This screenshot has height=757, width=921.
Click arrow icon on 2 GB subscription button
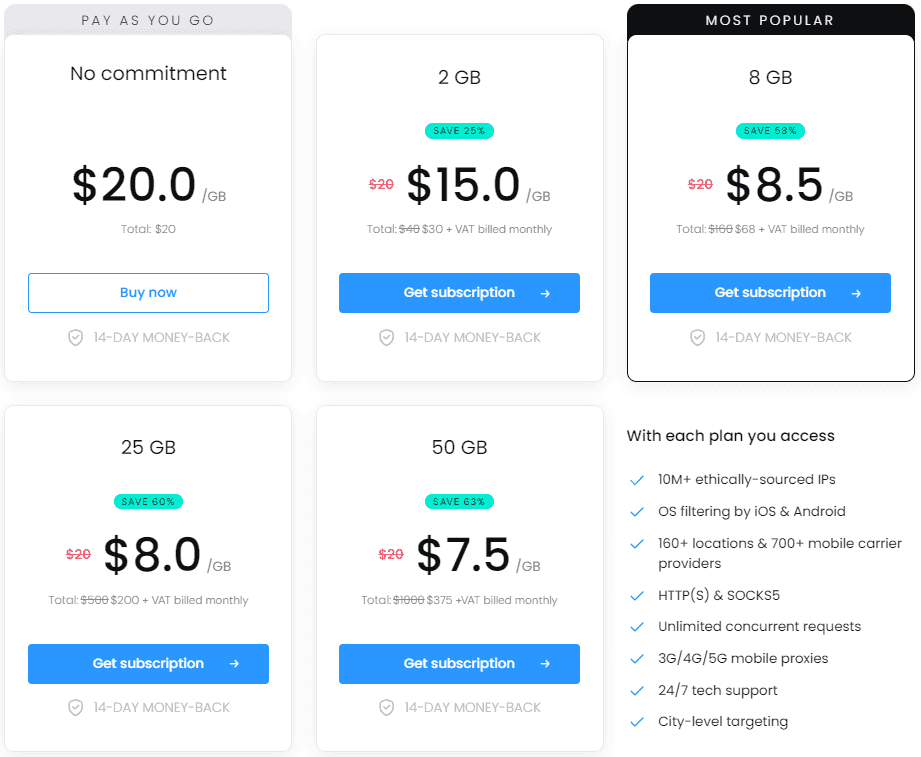coord(545,294)
